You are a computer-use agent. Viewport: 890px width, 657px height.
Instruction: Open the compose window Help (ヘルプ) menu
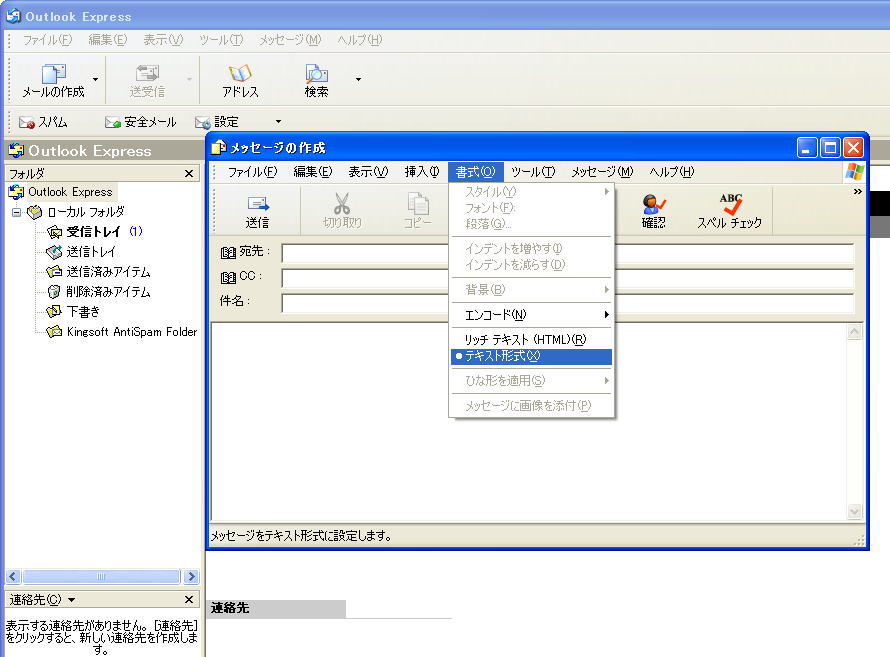(672, 172)
